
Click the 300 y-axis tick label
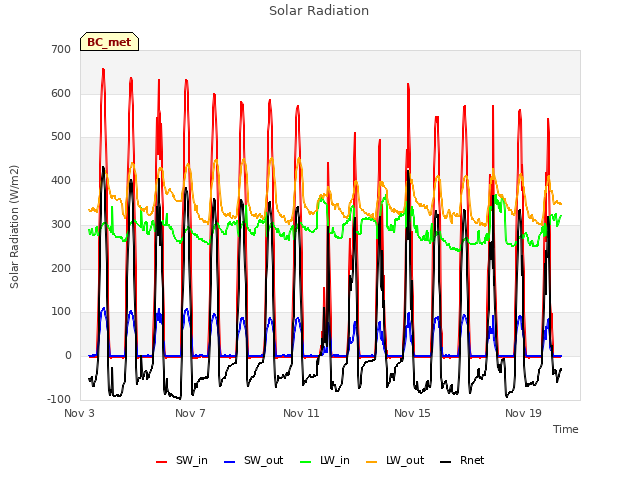[61, 224]
